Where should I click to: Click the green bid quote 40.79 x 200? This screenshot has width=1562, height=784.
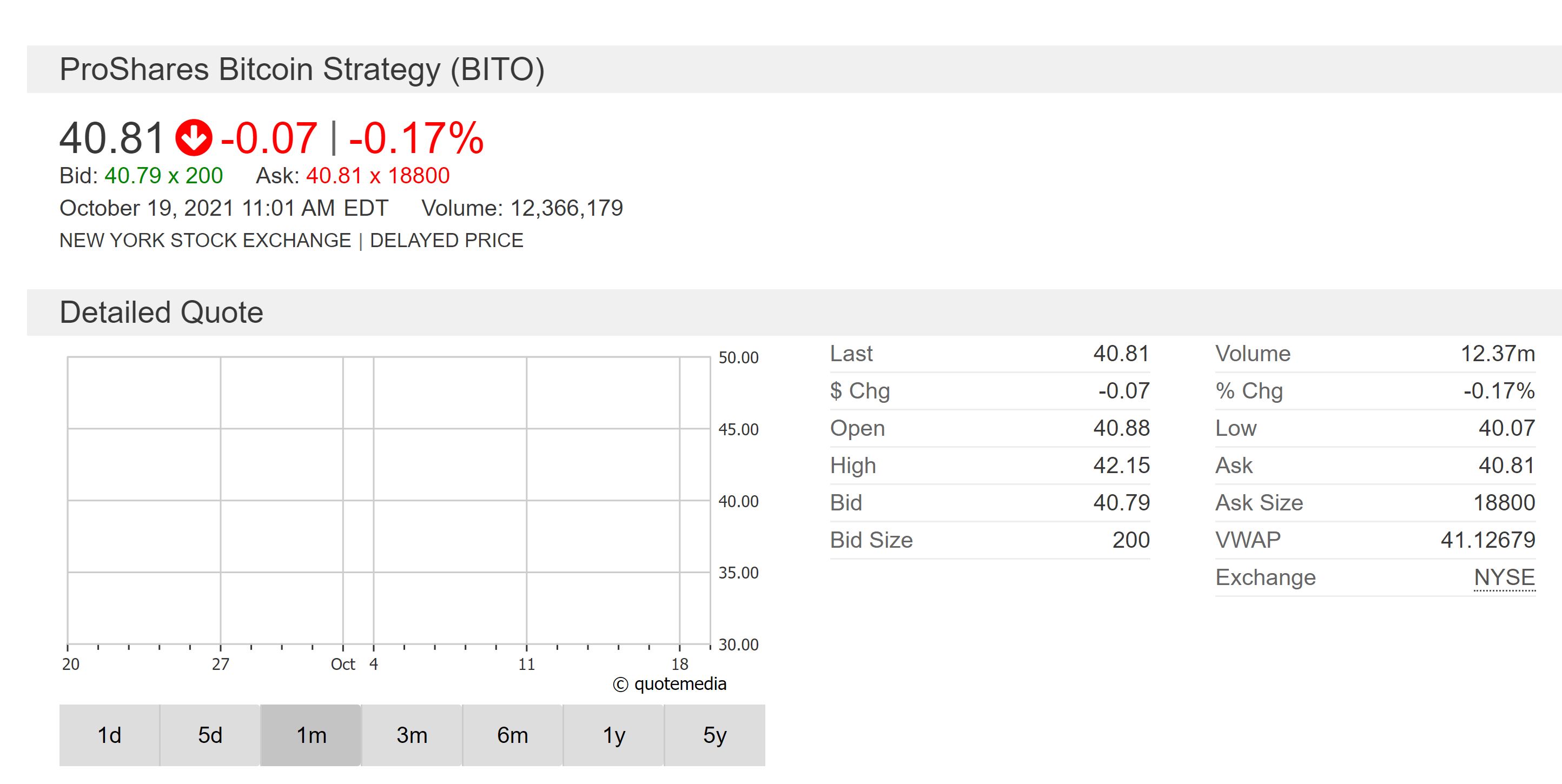click(164, 176)
